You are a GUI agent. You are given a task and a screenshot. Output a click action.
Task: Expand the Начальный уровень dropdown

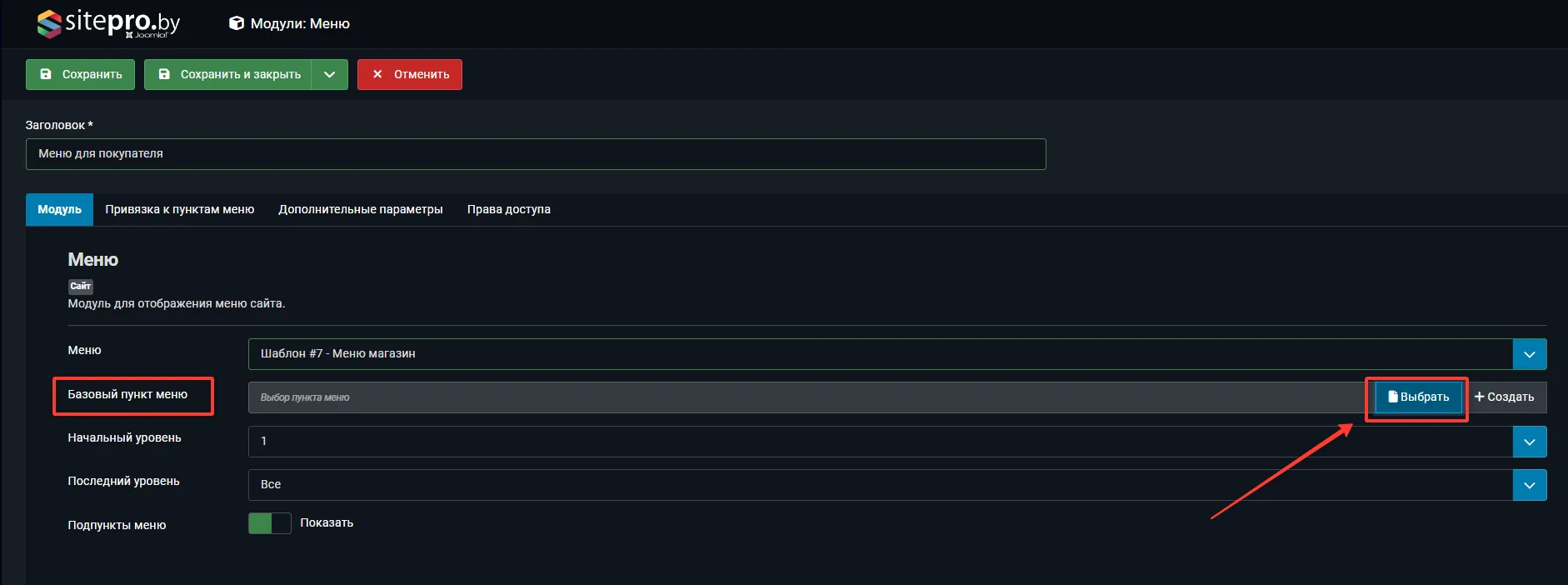[1529, 442]
